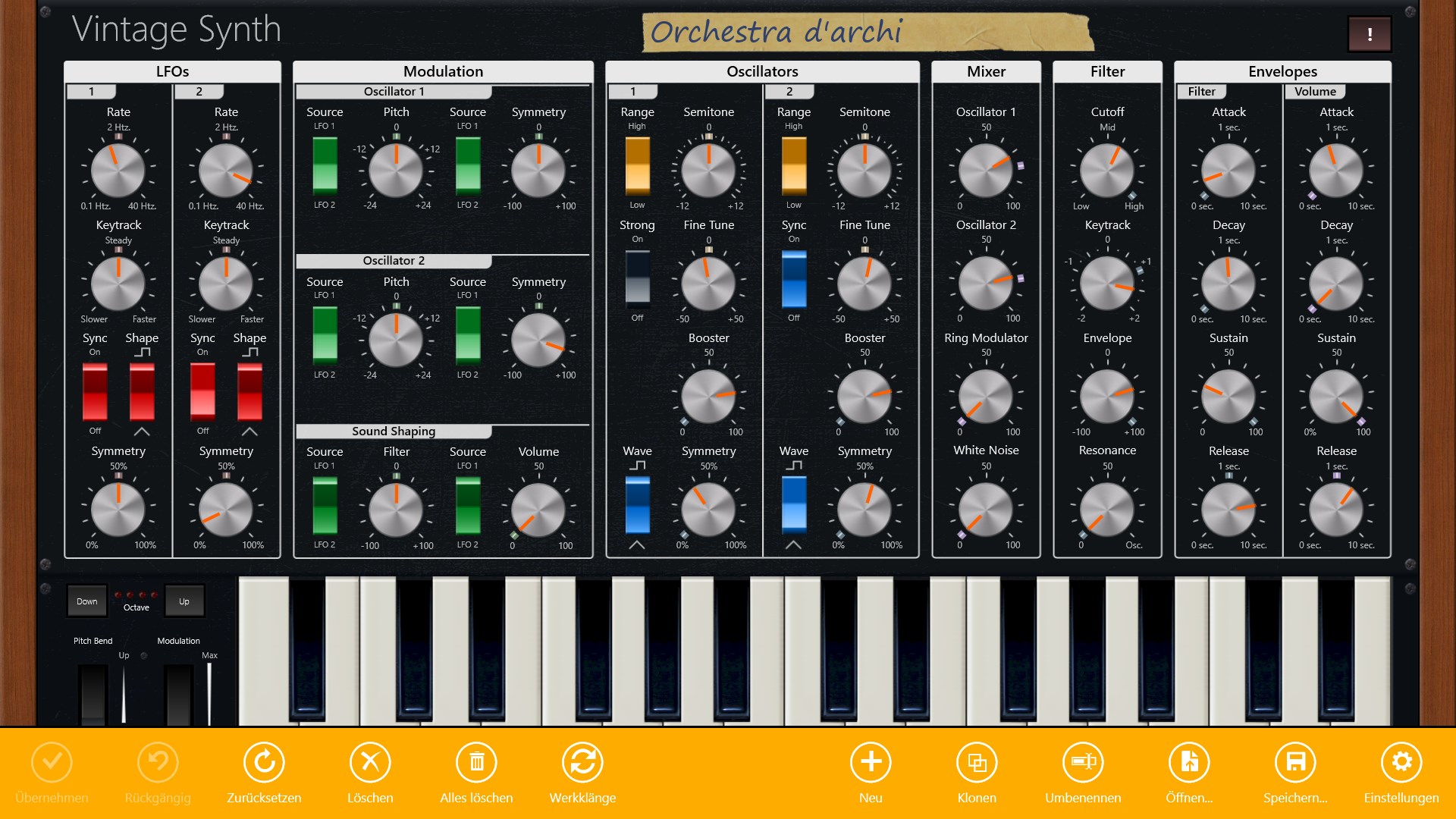Image resolution: width=1456 pixels, height=819 pixels.
Task: Toggle Oscillator 2 Sync switch
Action: tap(794, 279)
